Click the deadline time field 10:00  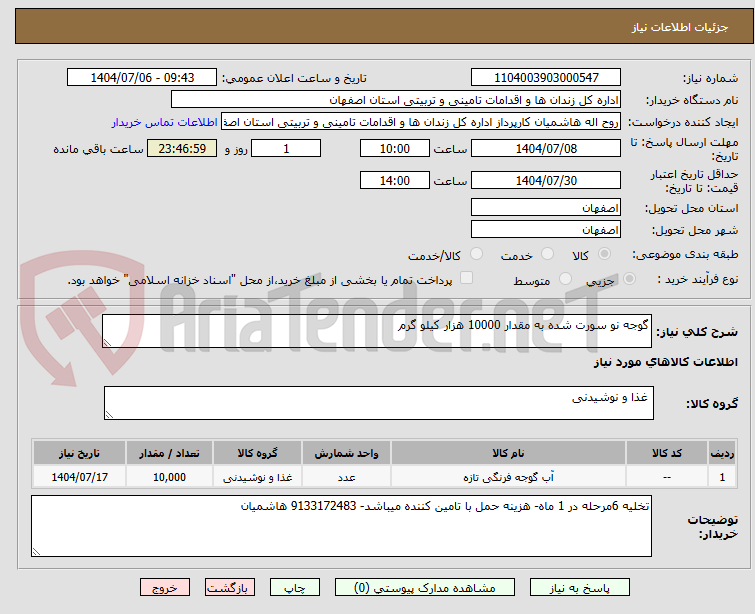[394, 148]
